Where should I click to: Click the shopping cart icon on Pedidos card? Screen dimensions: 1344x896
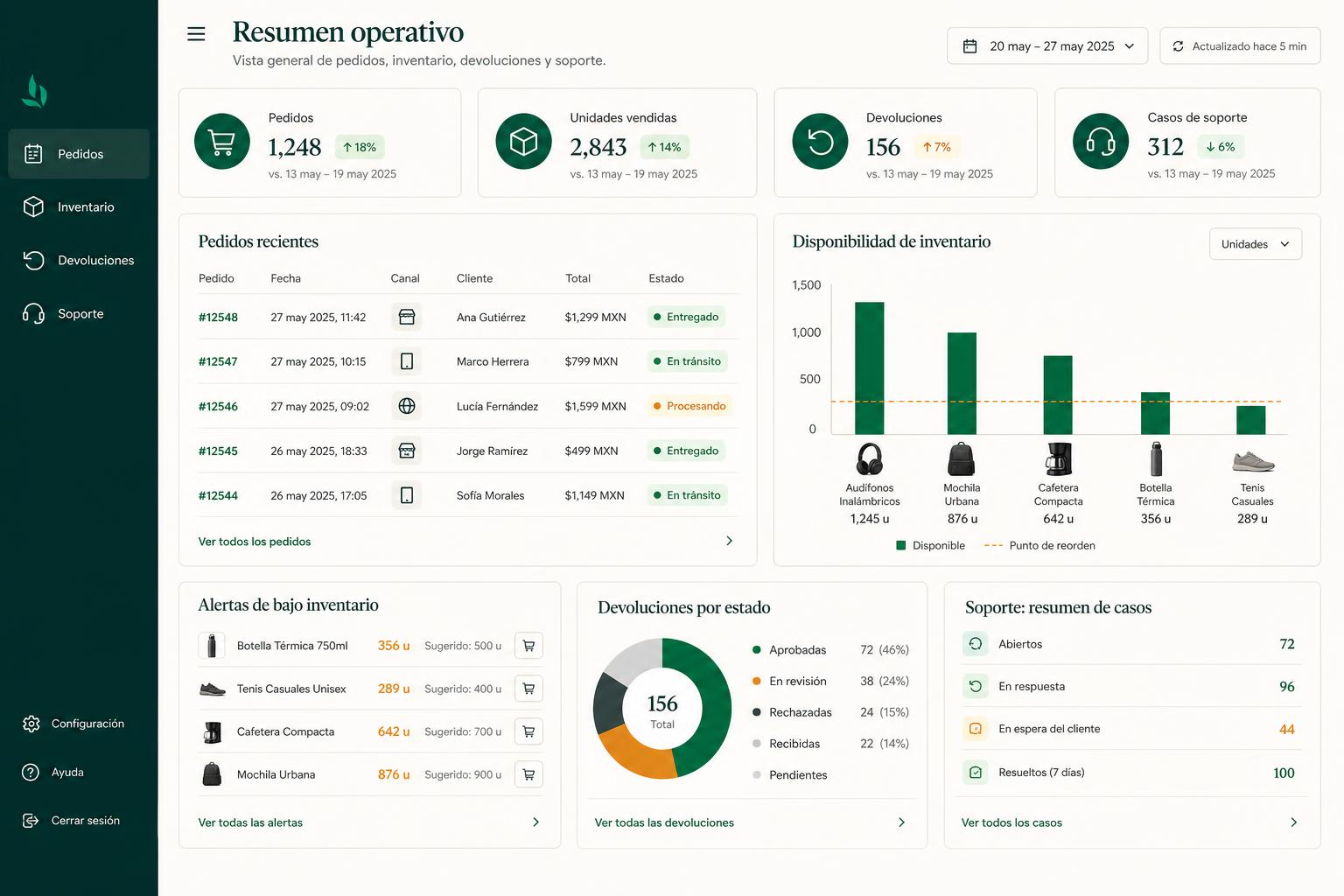[x=222, y=142]
